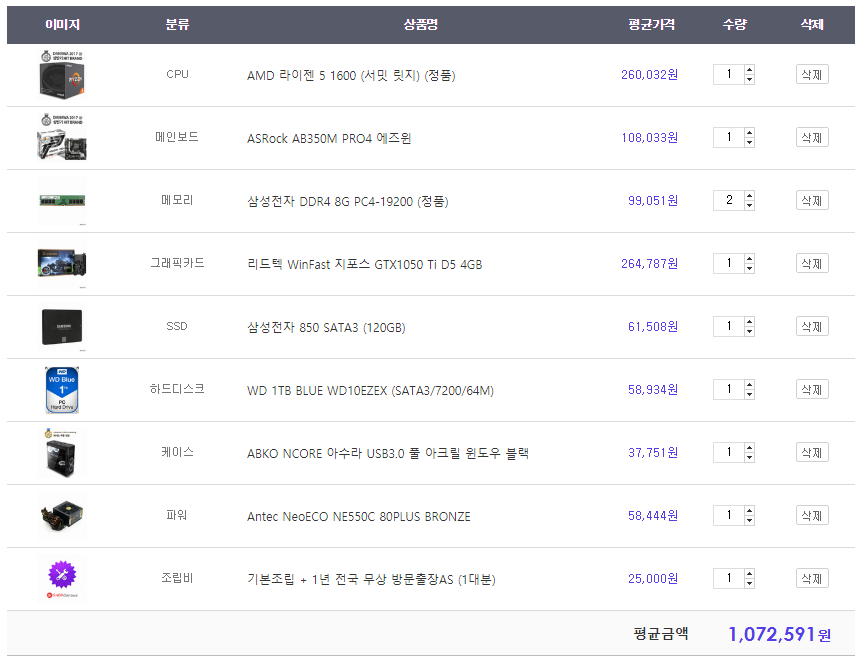Delete the ASRock AB350M motherboard row

click(812, 137)
